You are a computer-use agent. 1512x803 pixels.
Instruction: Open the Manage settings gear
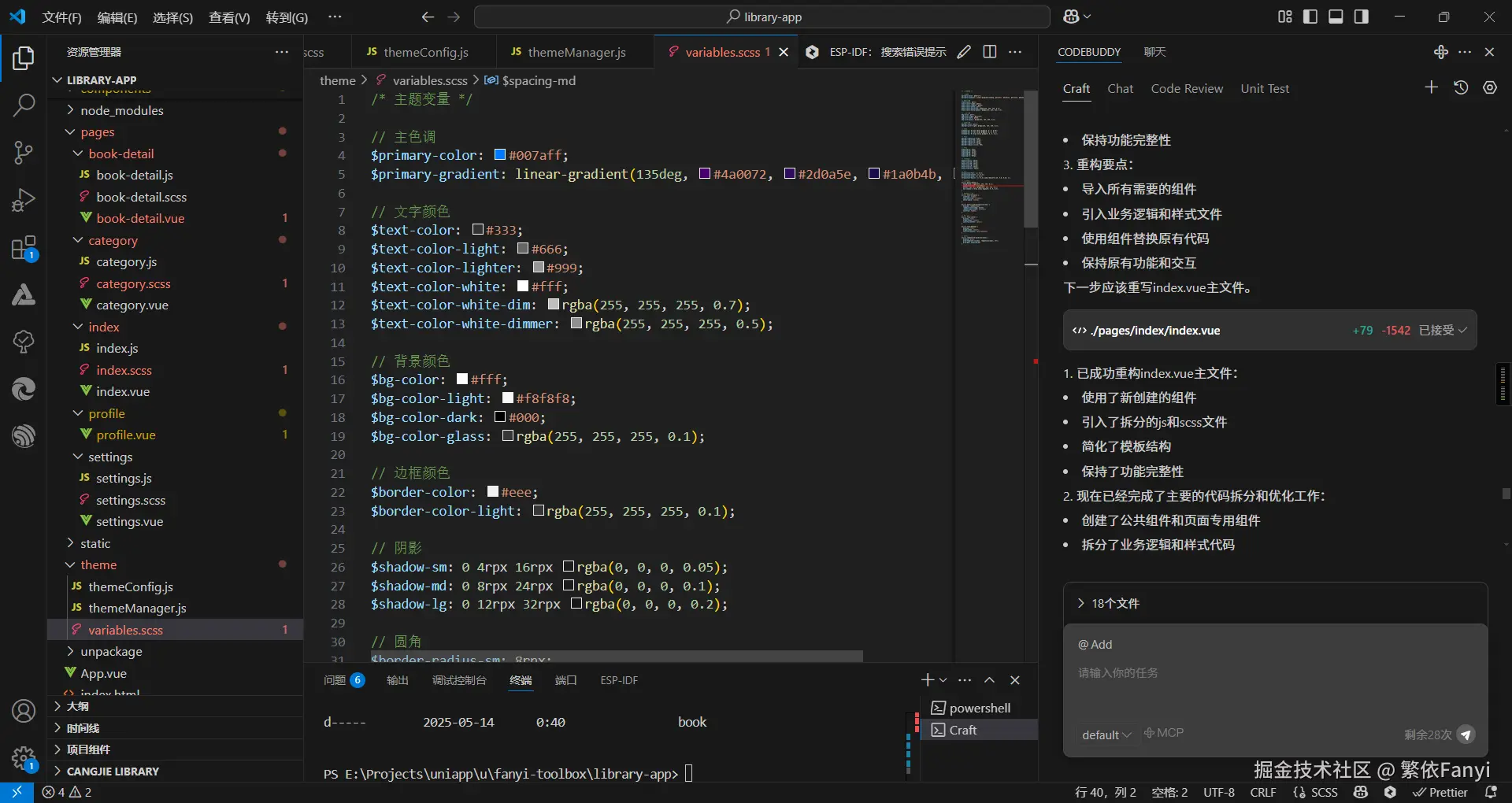pyautogui.click(x=24, y=759)
